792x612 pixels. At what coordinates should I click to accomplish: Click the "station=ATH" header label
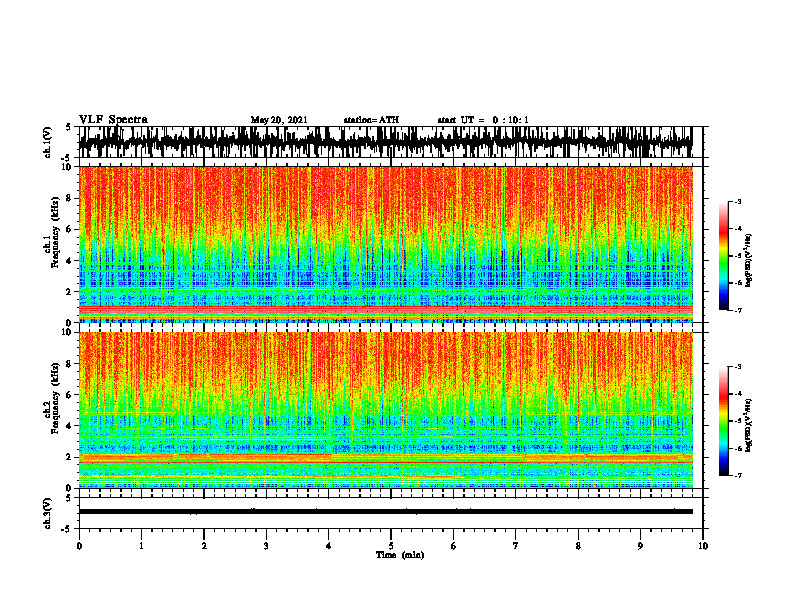coord(371,120)
